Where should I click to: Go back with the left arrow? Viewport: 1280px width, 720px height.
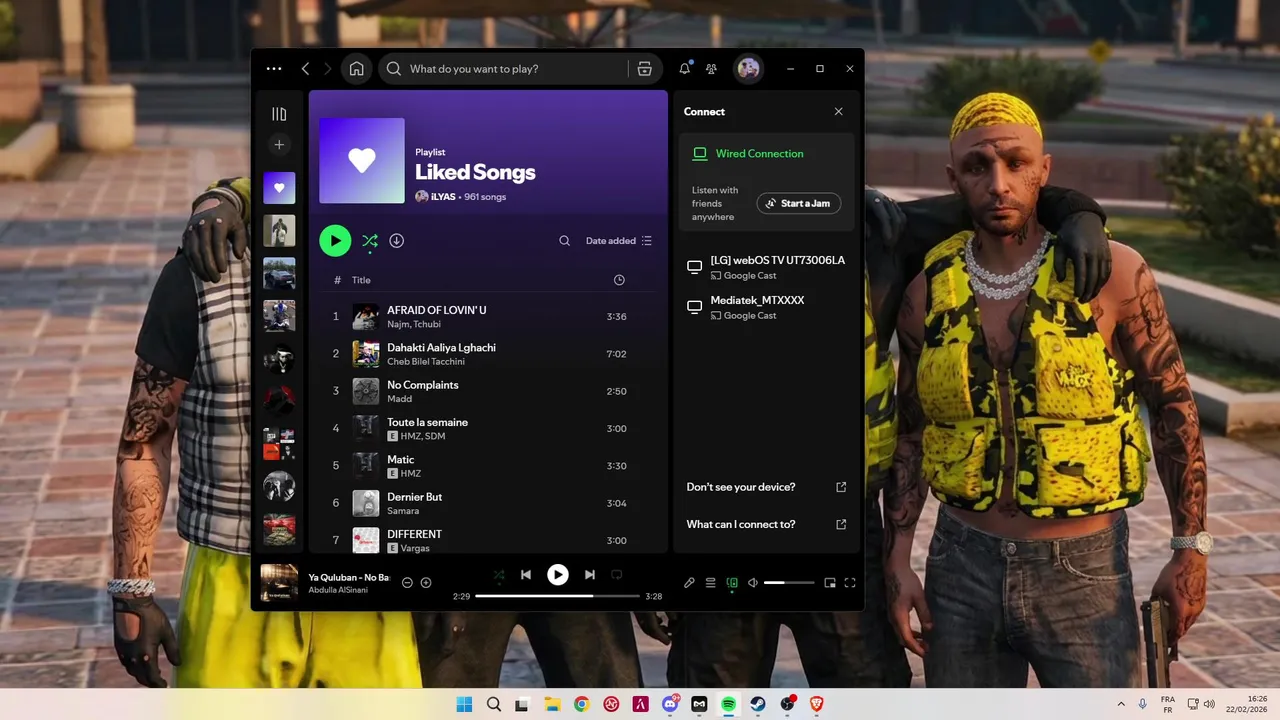click(x=305, y=69)
